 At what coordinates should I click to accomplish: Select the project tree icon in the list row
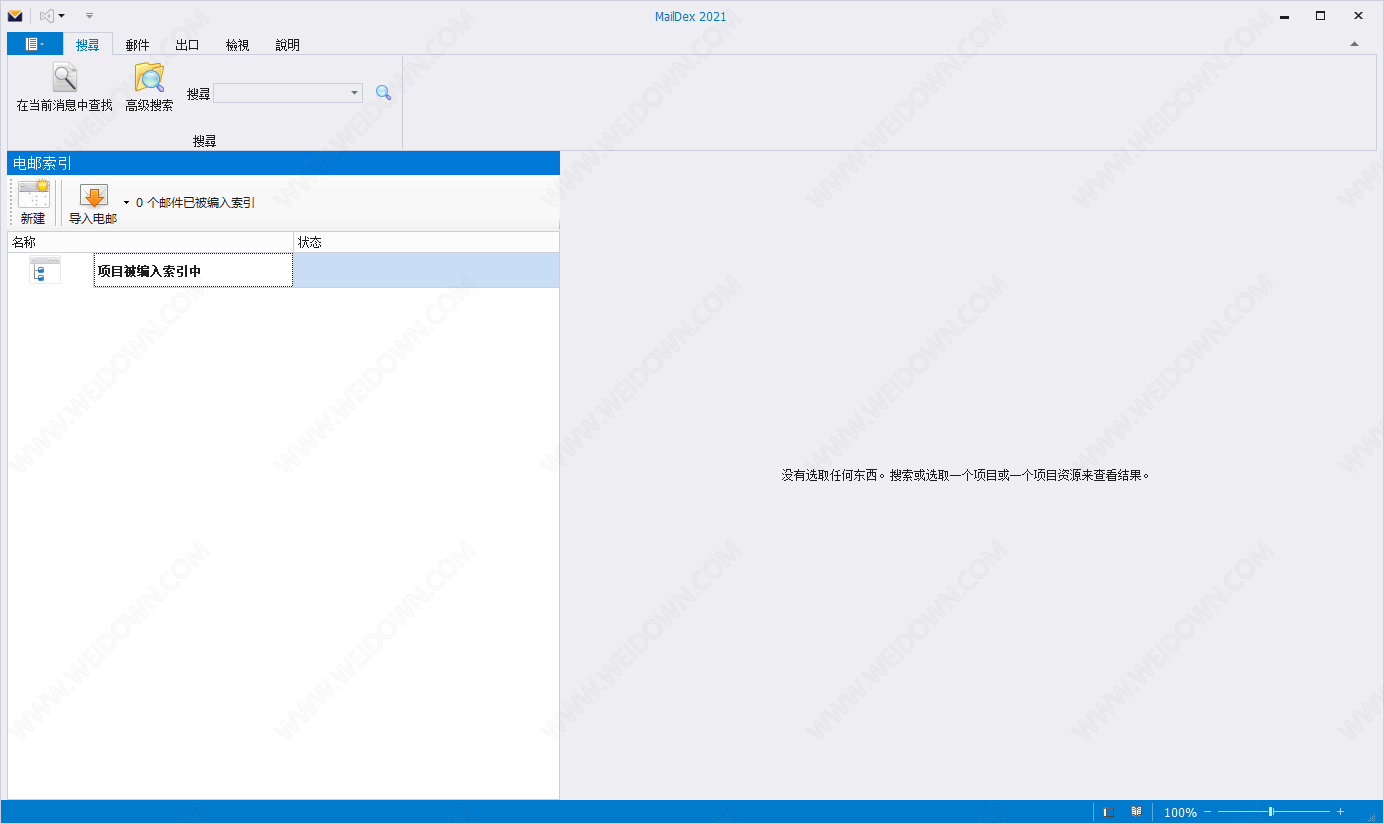pos(45,270)
